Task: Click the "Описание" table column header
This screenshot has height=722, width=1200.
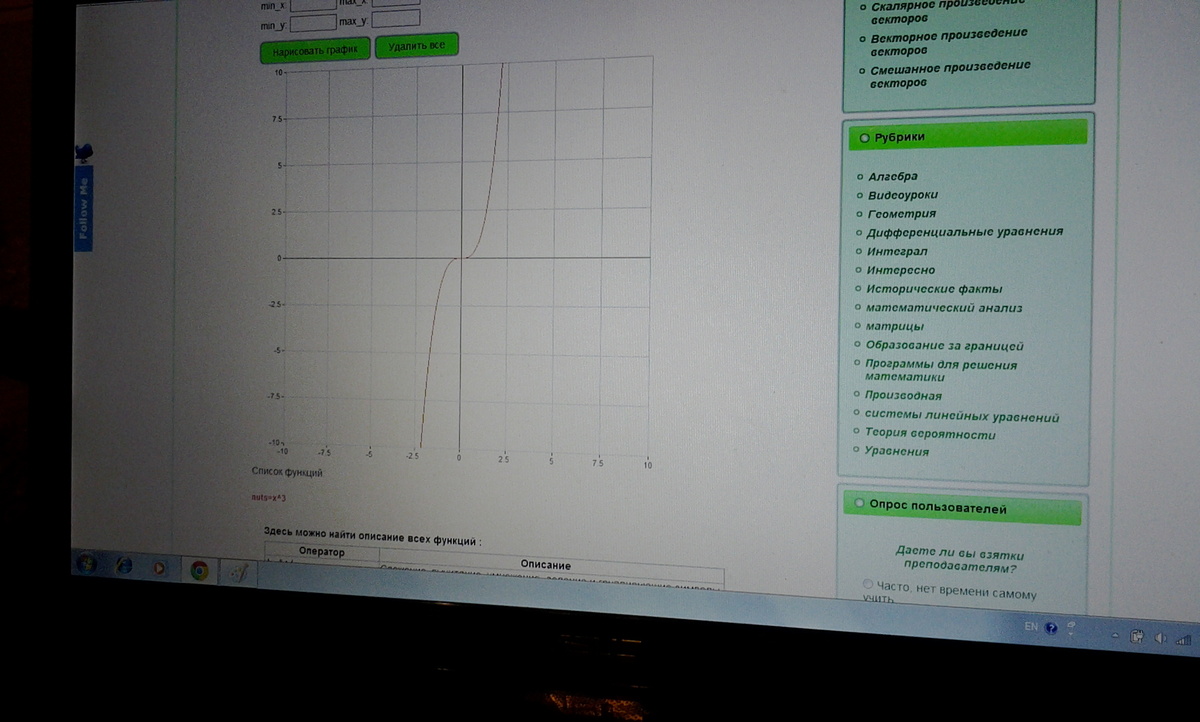Action: point(546,565)
